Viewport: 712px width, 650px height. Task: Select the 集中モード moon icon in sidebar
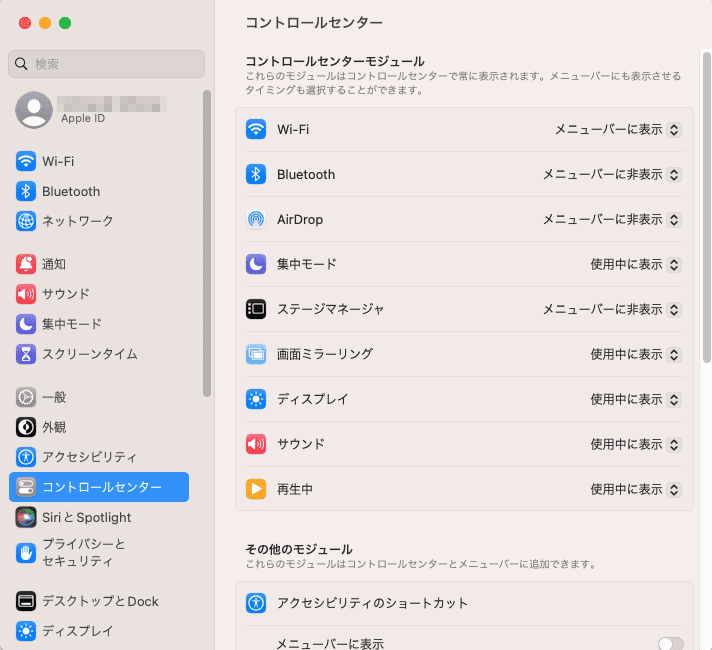click(x=26, y=324)
